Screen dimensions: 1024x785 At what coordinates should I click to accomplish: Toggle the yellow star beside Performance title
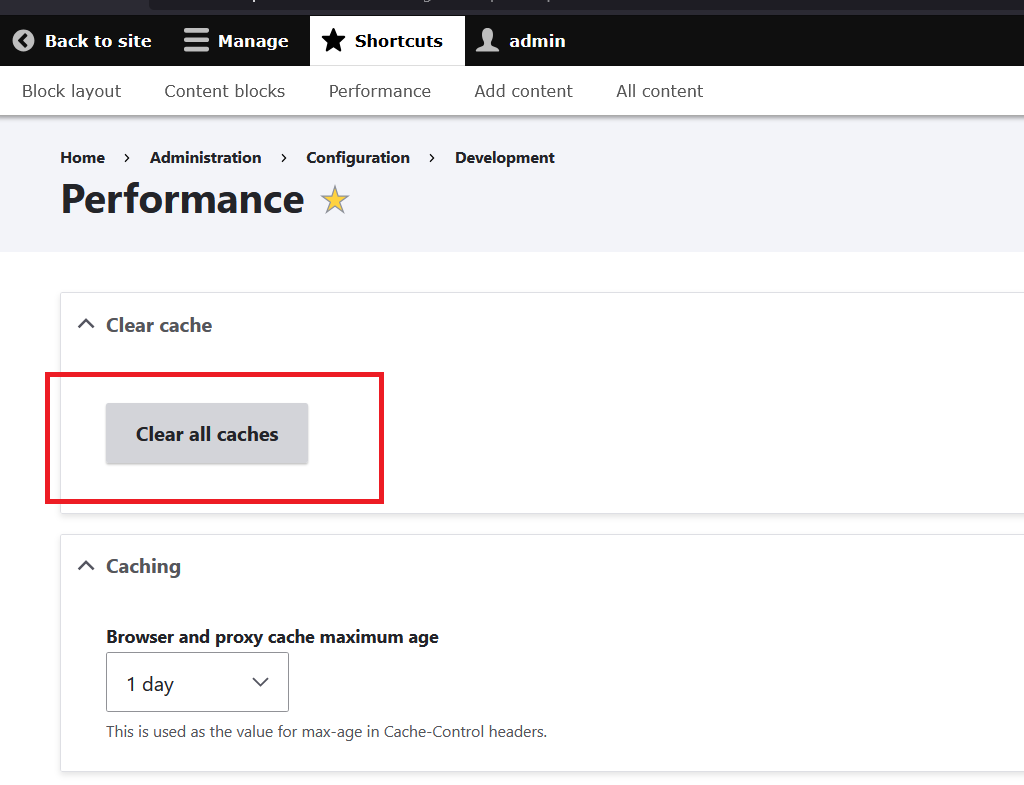(334, 201)
